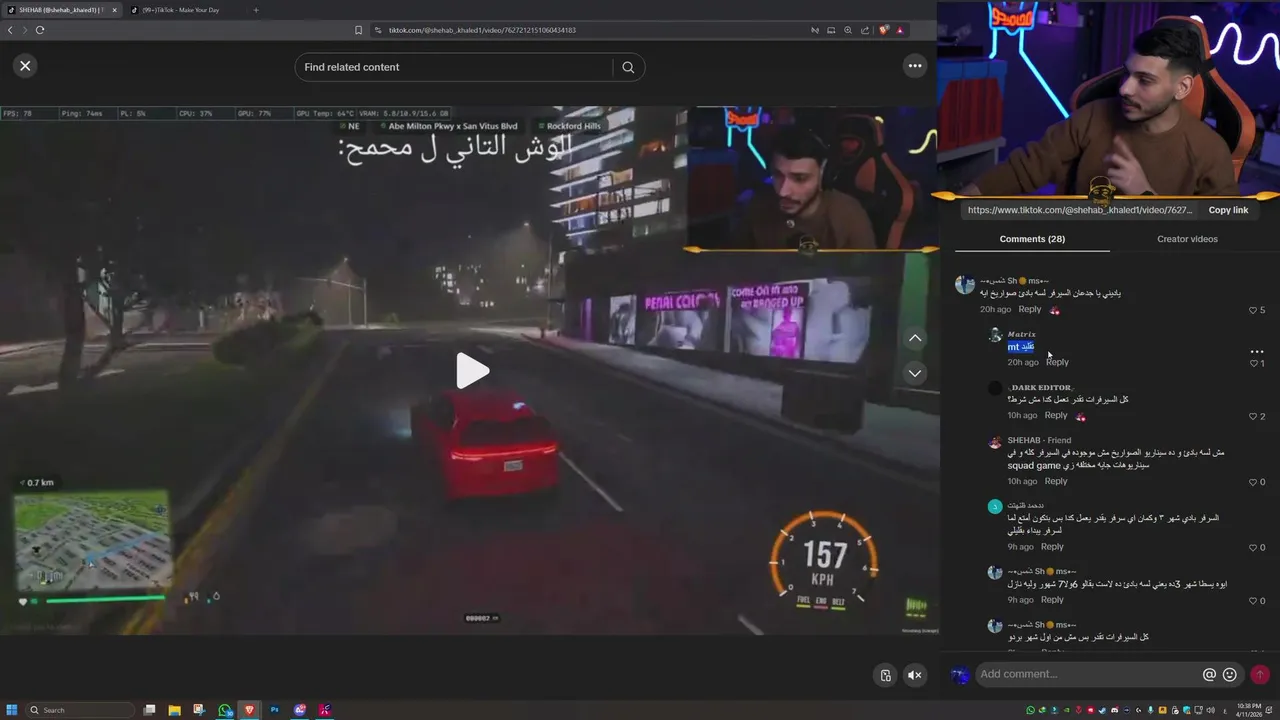Click the tiktok.com video URL in the share box

pos(1079,210)
